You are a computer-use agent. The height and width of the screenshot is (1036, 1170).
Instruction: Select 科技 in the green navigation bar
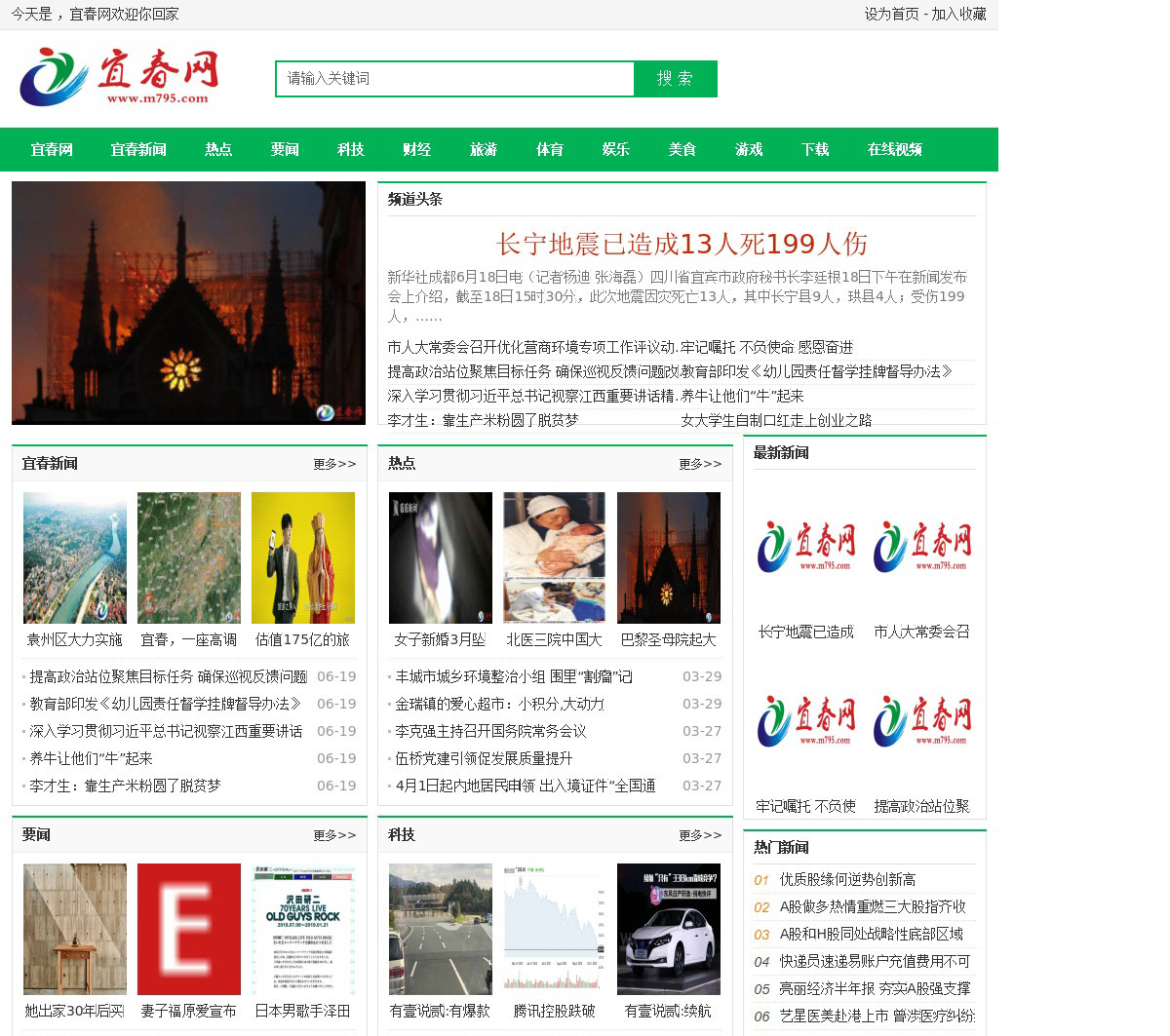pyautogui.click(x=351, y=149)
